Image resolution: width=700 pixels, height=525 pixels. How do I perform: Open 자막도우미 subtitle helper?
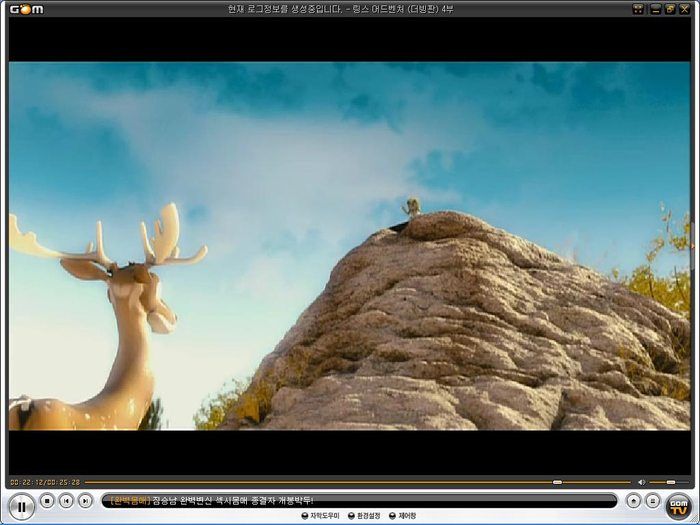coord(321,516)
